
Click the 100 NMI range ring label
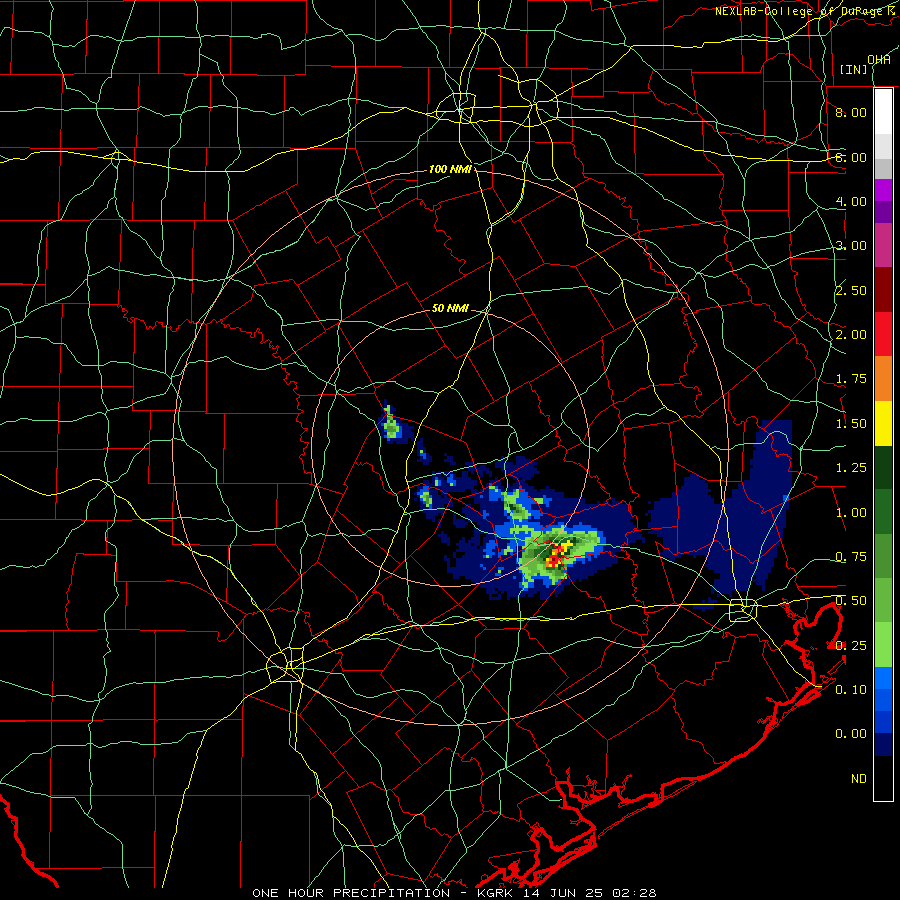coord(450,169)
